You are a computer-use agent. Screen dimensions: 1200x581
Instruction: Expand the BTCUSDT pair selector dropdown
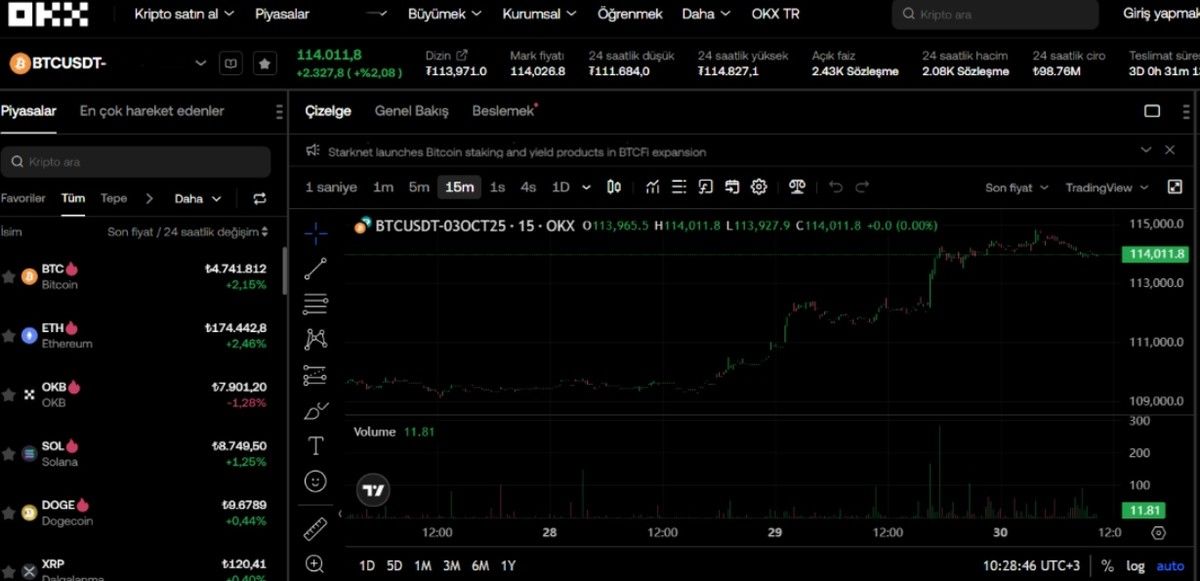200,63
